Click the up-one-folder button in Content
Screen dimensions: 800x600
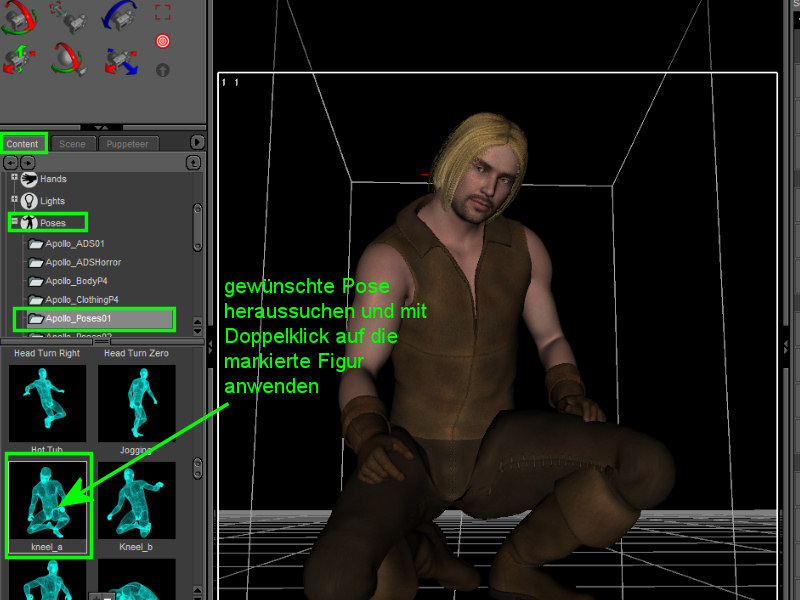pyautogui.click(x=193, y=163)
